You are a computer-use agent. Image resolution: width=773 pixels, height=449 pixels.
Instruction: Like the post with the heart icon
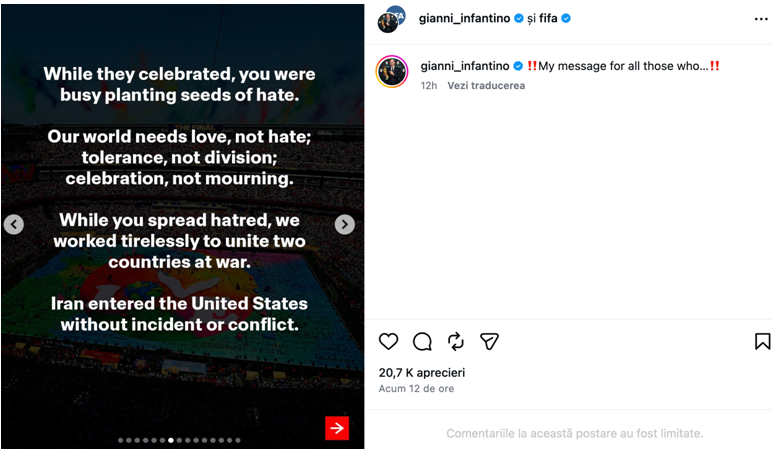click(x=388, y=341)
